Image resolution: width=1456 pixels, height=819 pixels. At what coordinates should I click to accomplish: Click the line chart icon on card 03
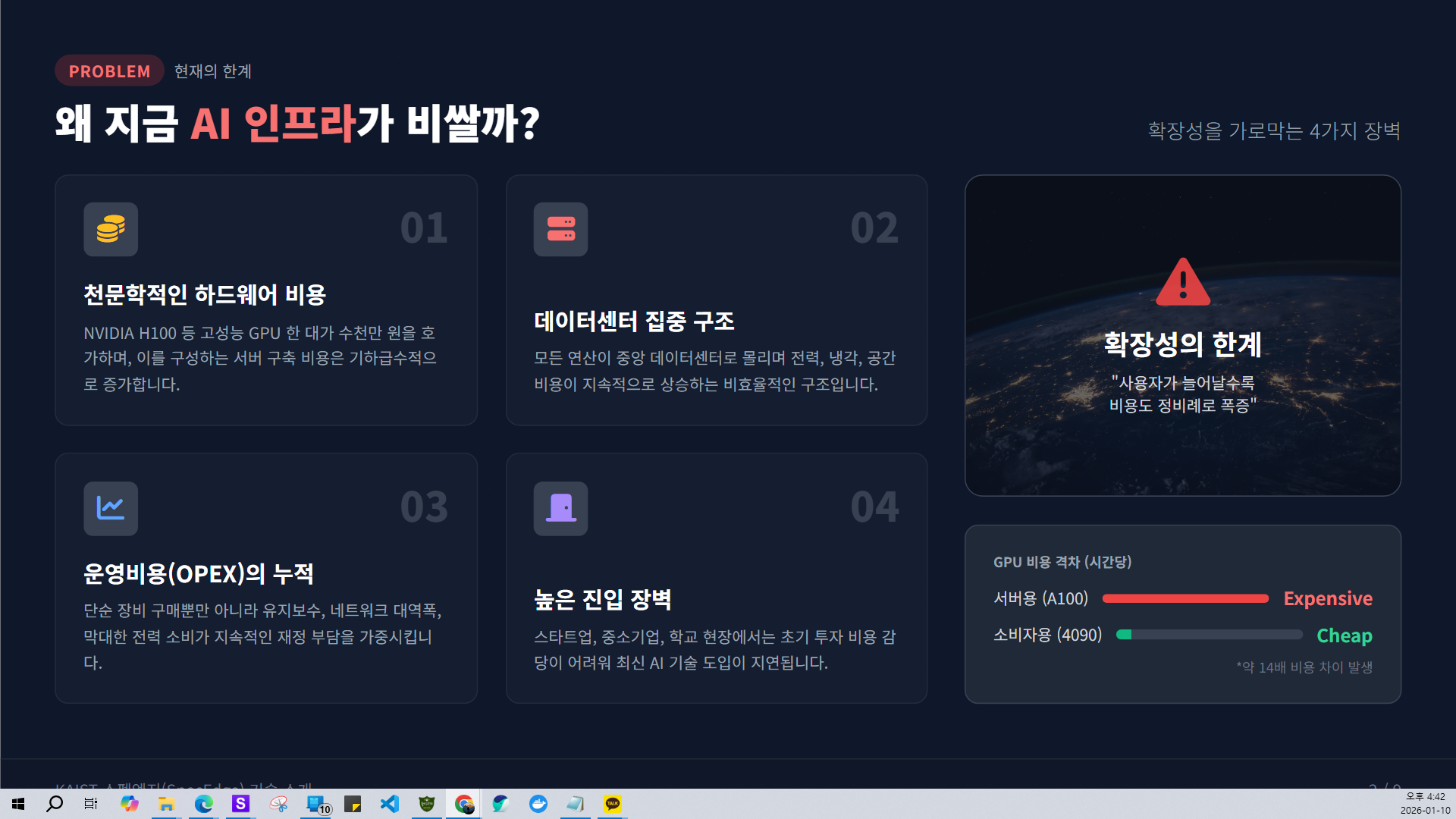pyautogui.click(x=111, y=508)
